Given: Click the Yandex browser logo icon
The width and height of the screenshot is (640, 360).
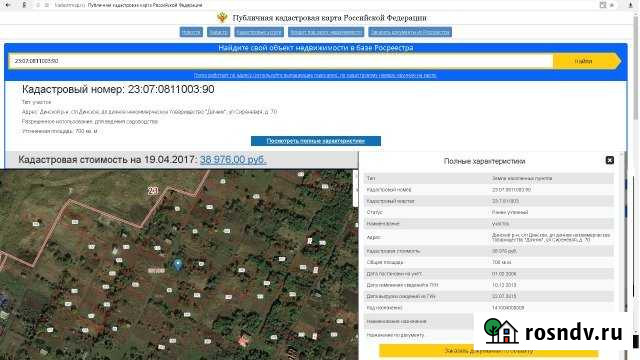Looking at the screenshot, I should [24, 5].
